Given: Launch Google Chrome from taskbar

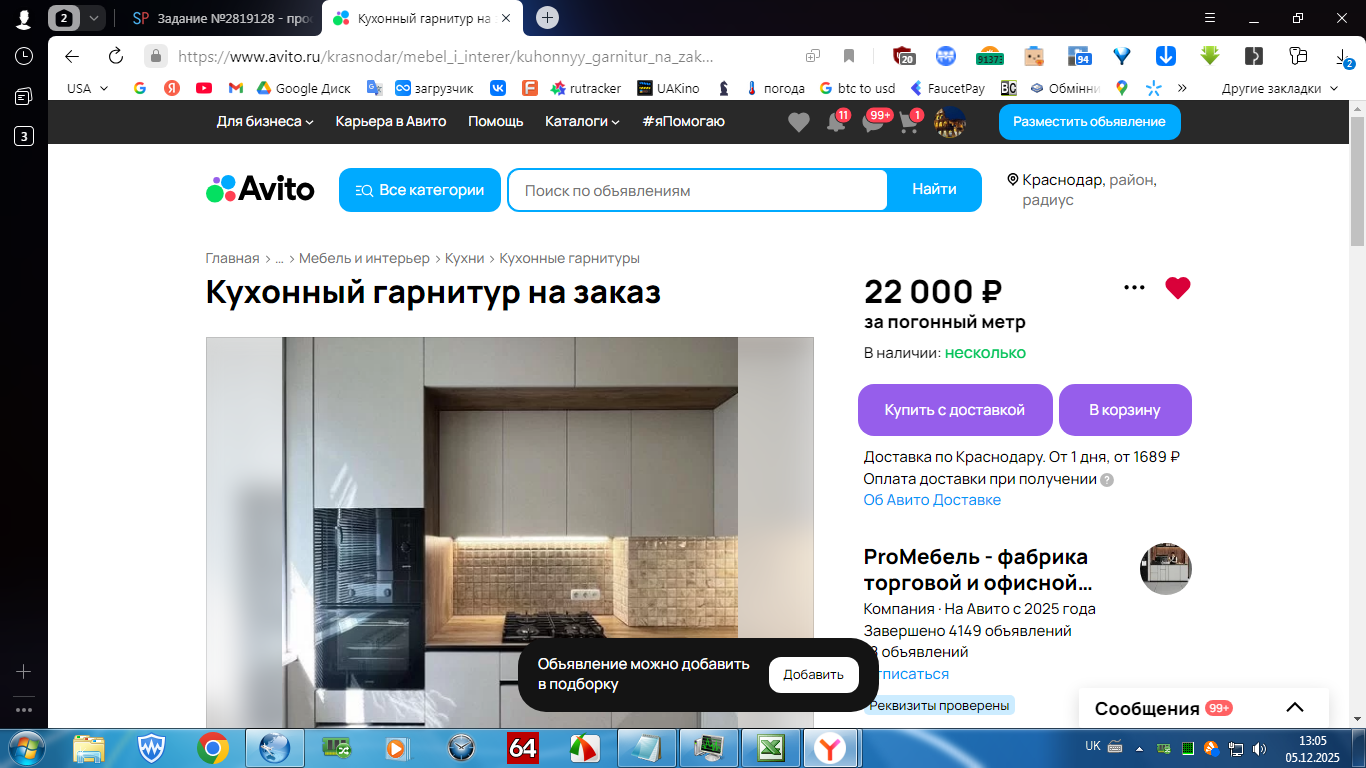Looking at the screenshot, I should click(212, 747).
